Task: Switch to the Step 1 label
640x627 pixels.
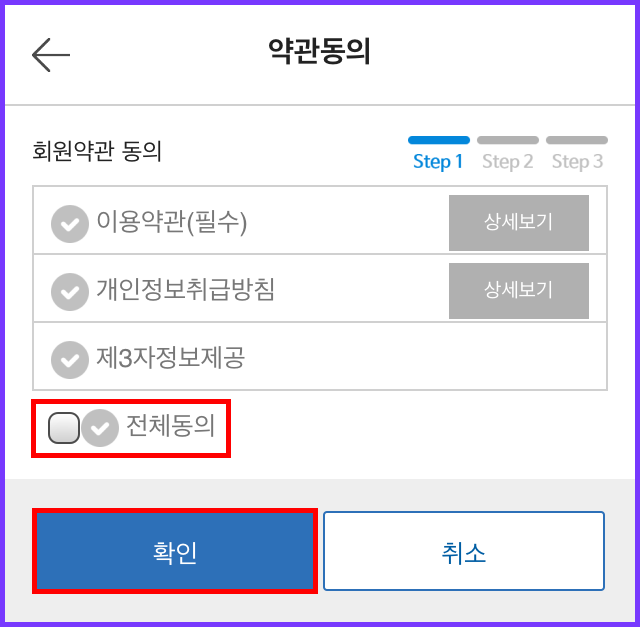Action: (438, 162)
